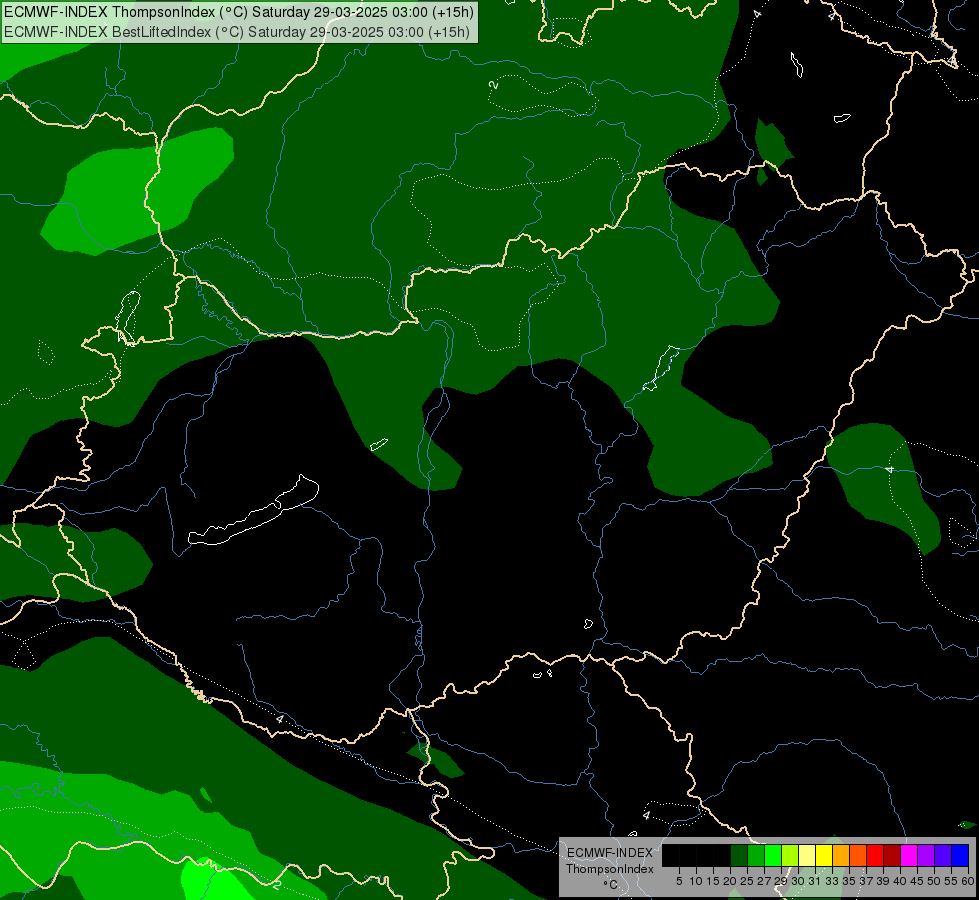Click the legend tick value 33
The image size is (979, 900).
[x=832, y=881]
